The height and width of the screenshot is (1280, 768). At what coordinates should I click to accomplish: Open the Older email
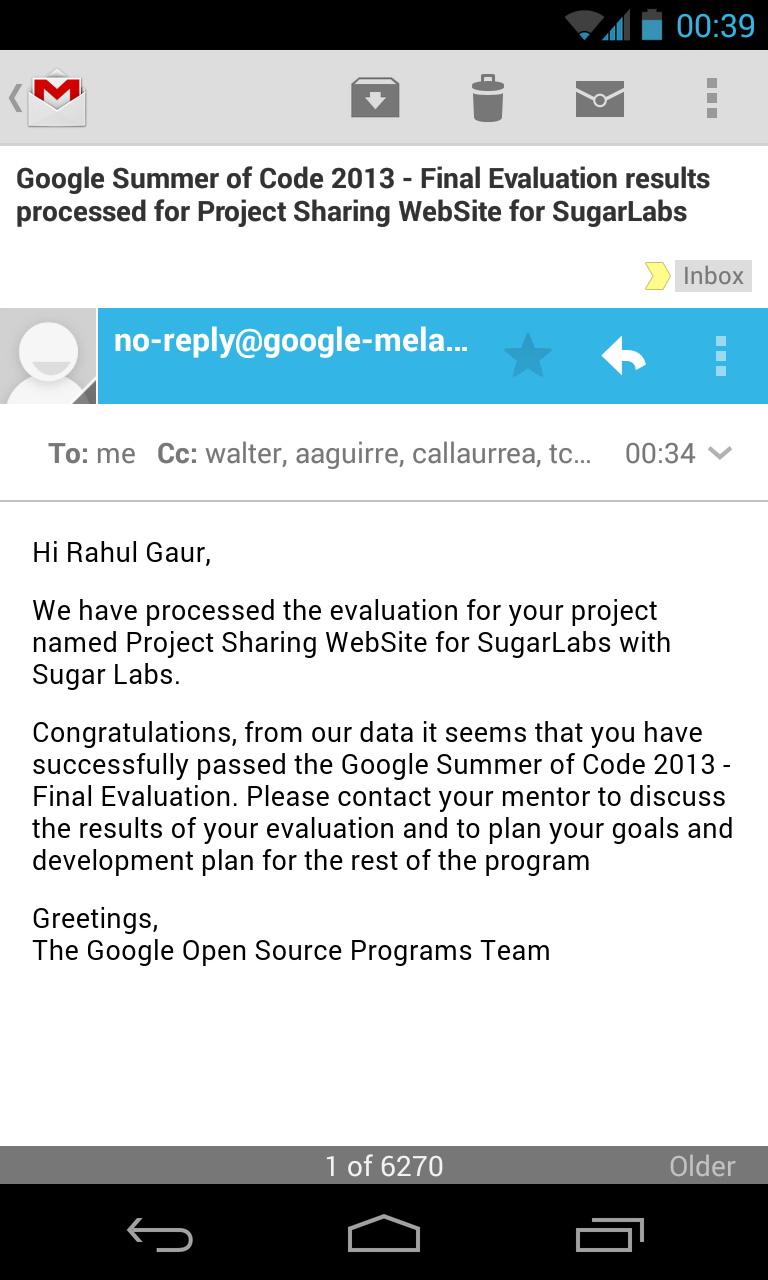(x=702, y=1165)
